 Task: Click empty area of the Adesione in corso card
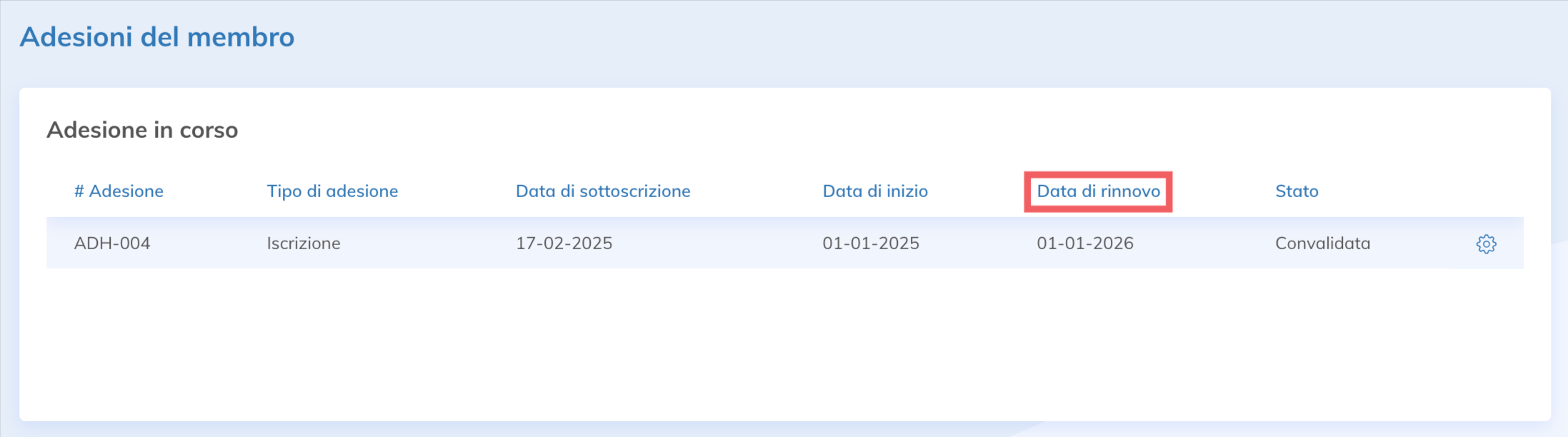click(785, 343)
